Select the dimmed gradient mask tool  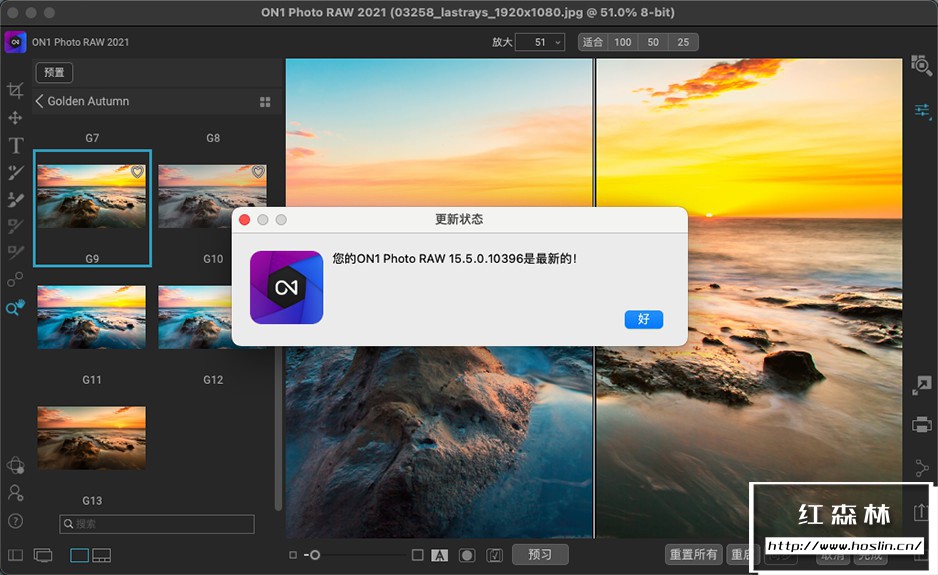pyautogui.click(x=16, y=252)
